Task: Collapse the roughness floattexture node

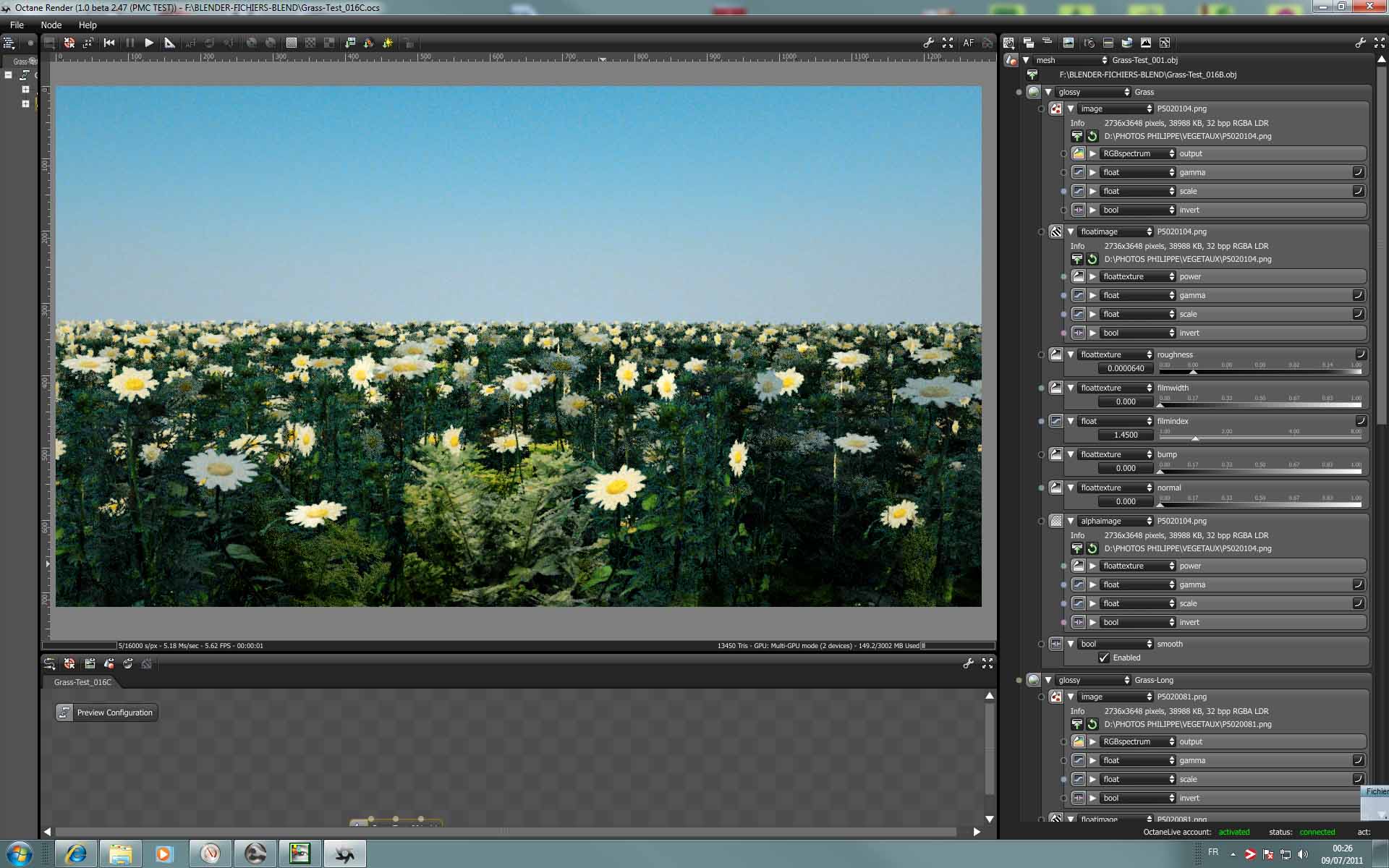Action: 1071,354
